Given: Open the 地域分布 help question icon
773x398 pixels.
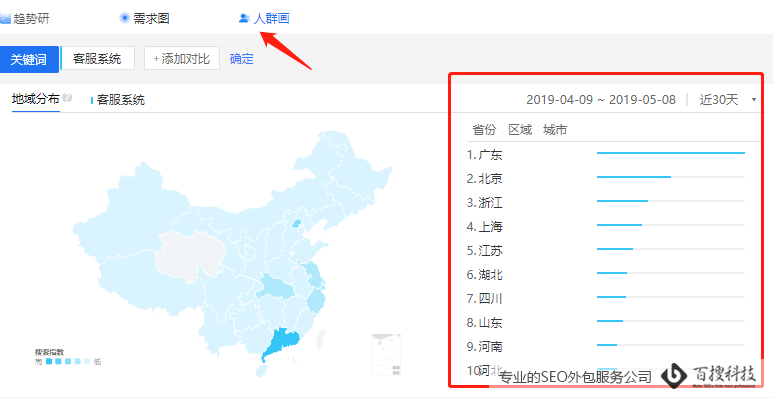Looking at the screenshot, I should pyautogui.click(x=67, y=98).
